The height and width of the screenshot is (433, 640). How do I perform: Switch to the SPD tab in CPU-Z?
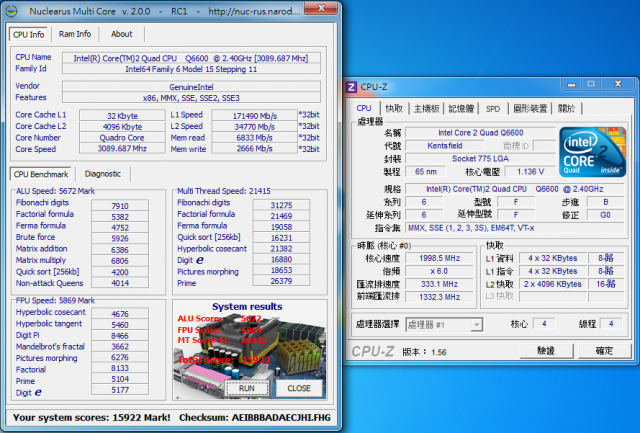[493, 109]
